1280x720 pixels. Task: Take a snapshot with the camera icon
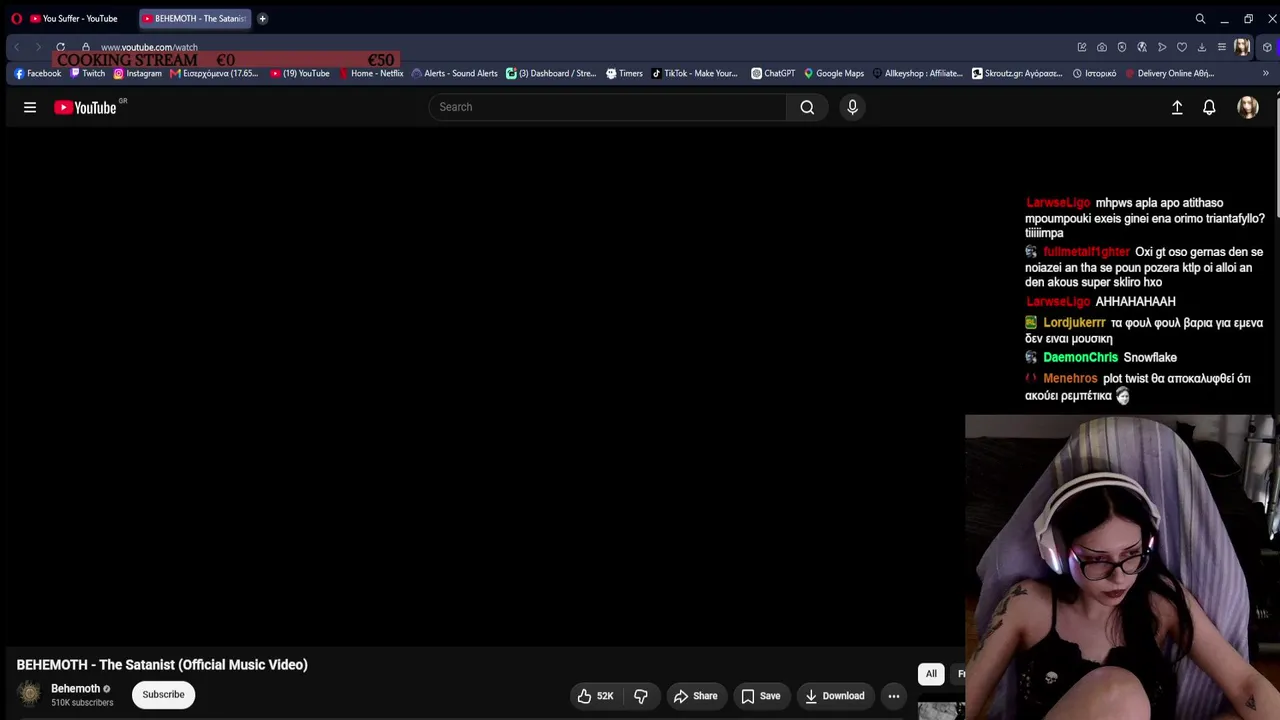coord(1102,47)
